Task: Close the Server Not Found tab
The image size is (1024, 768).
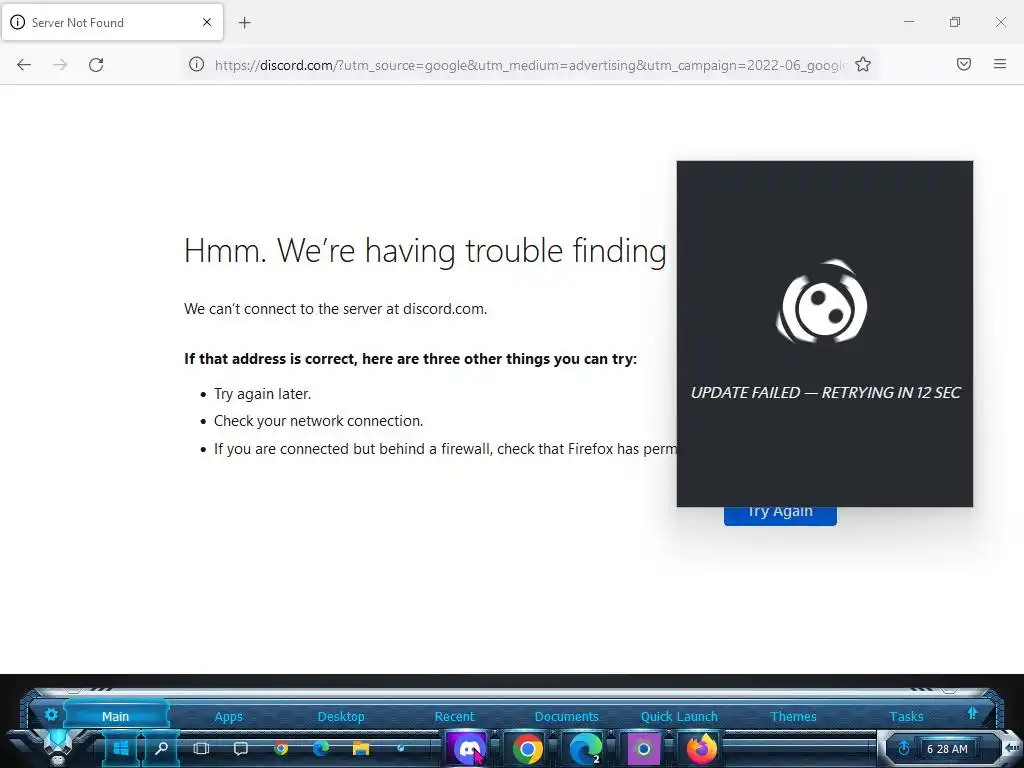Action: pos(207,22)
